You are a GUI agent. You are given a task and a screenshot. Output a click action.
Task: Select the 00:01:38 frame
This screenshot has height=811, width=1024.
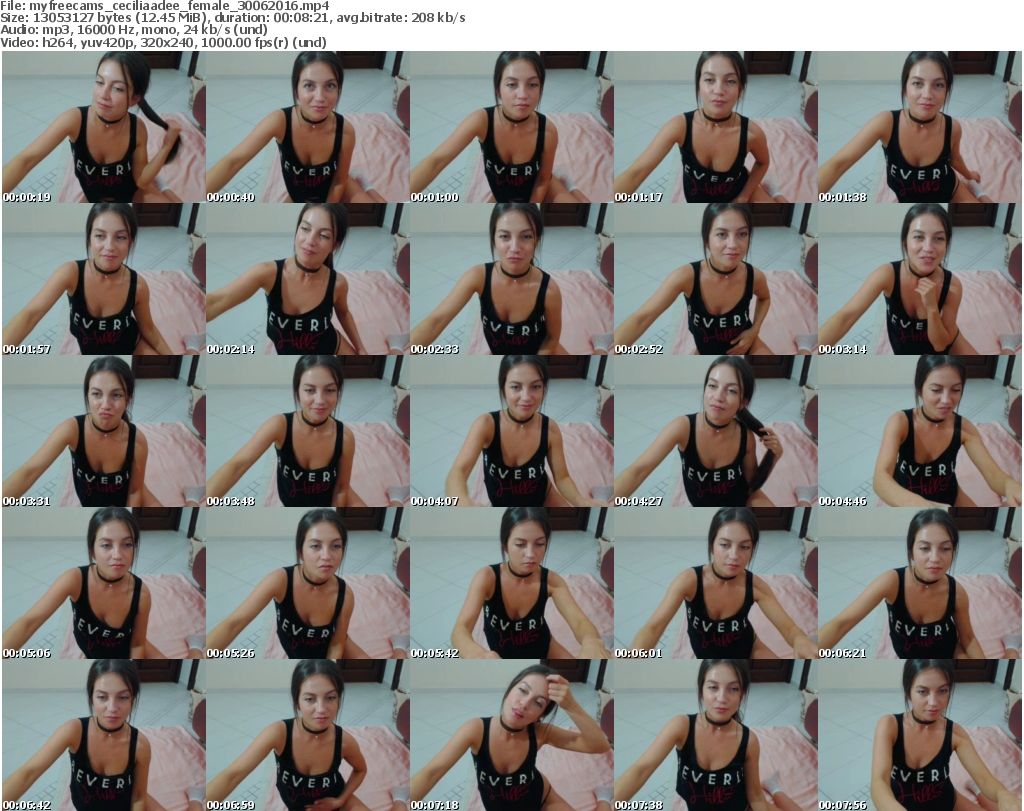[x=919, y=127]
